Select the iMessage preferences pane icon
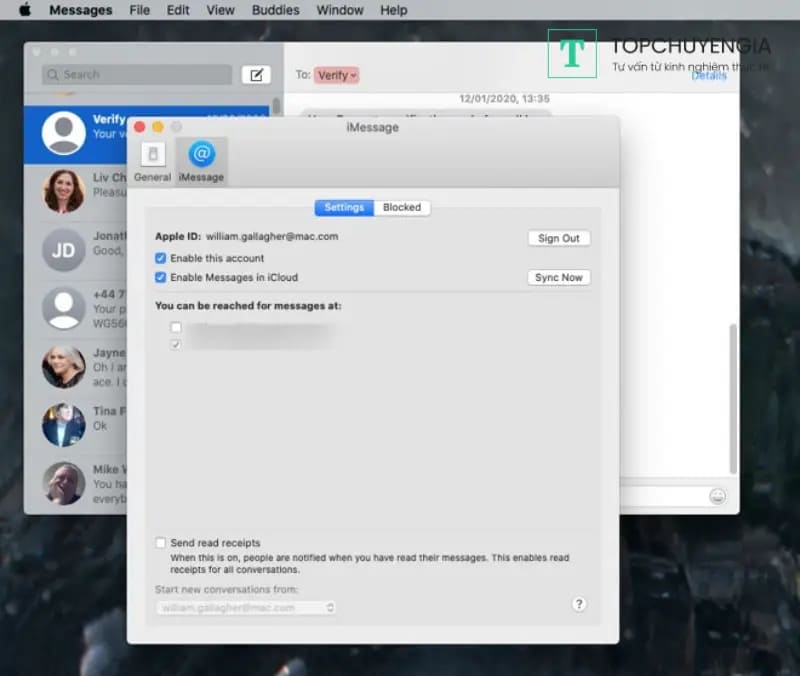This screenshot has width=800, height=676. pos(201,160)
